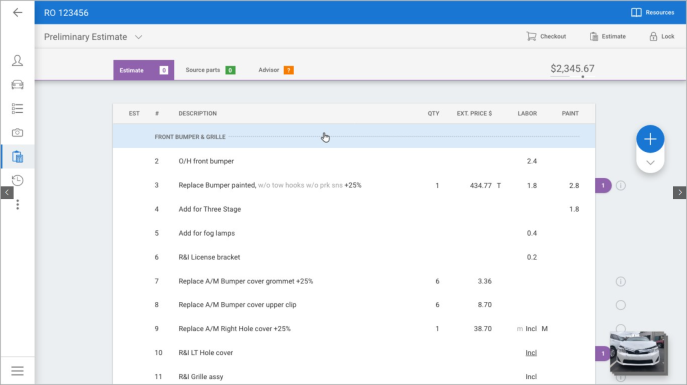Go back using the arrow icon
Image resolution: width=687 pixels, height=385 pixels.
click(x=18, y=13)
